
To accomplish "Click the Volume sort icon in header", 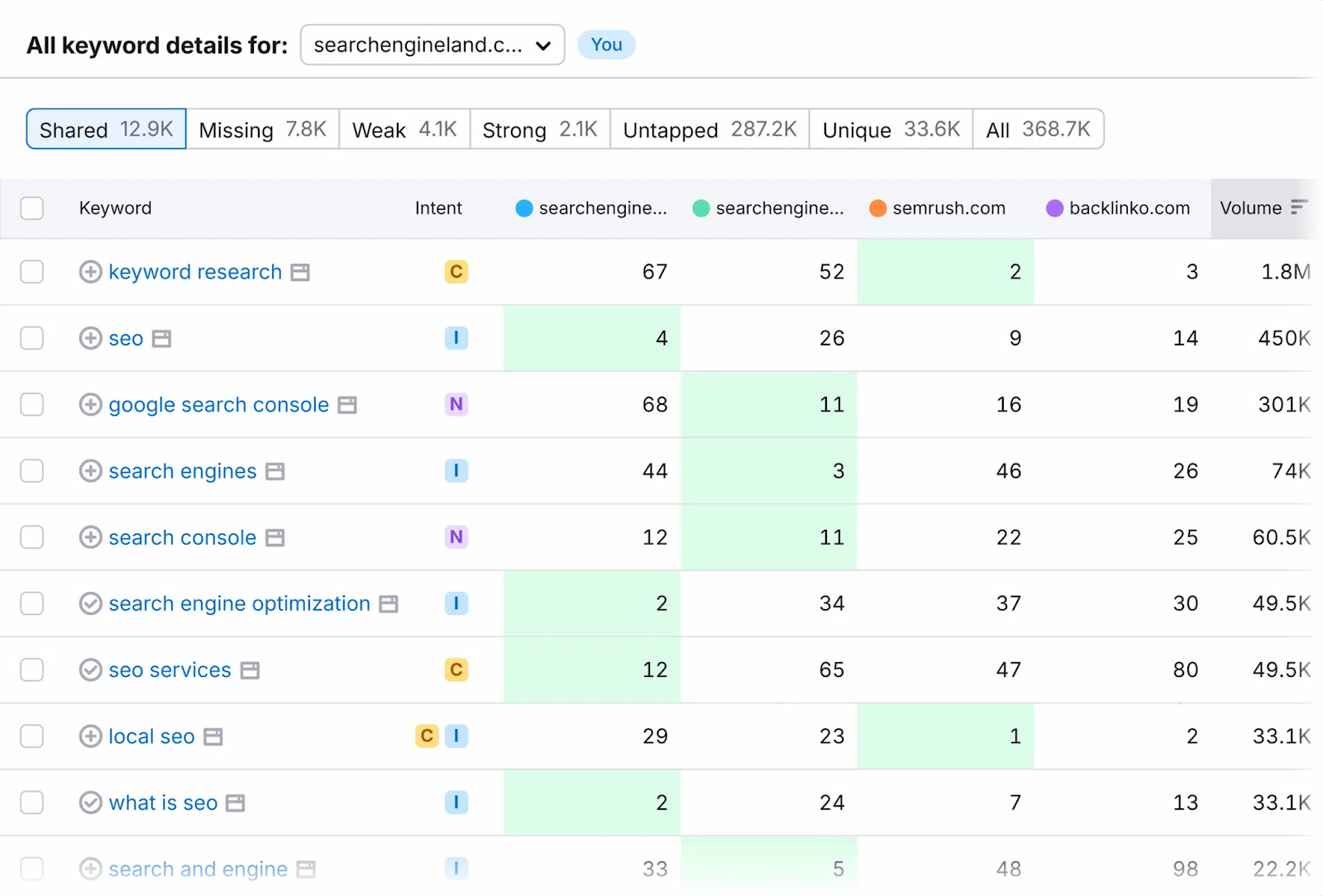I will coord(1300,208).
